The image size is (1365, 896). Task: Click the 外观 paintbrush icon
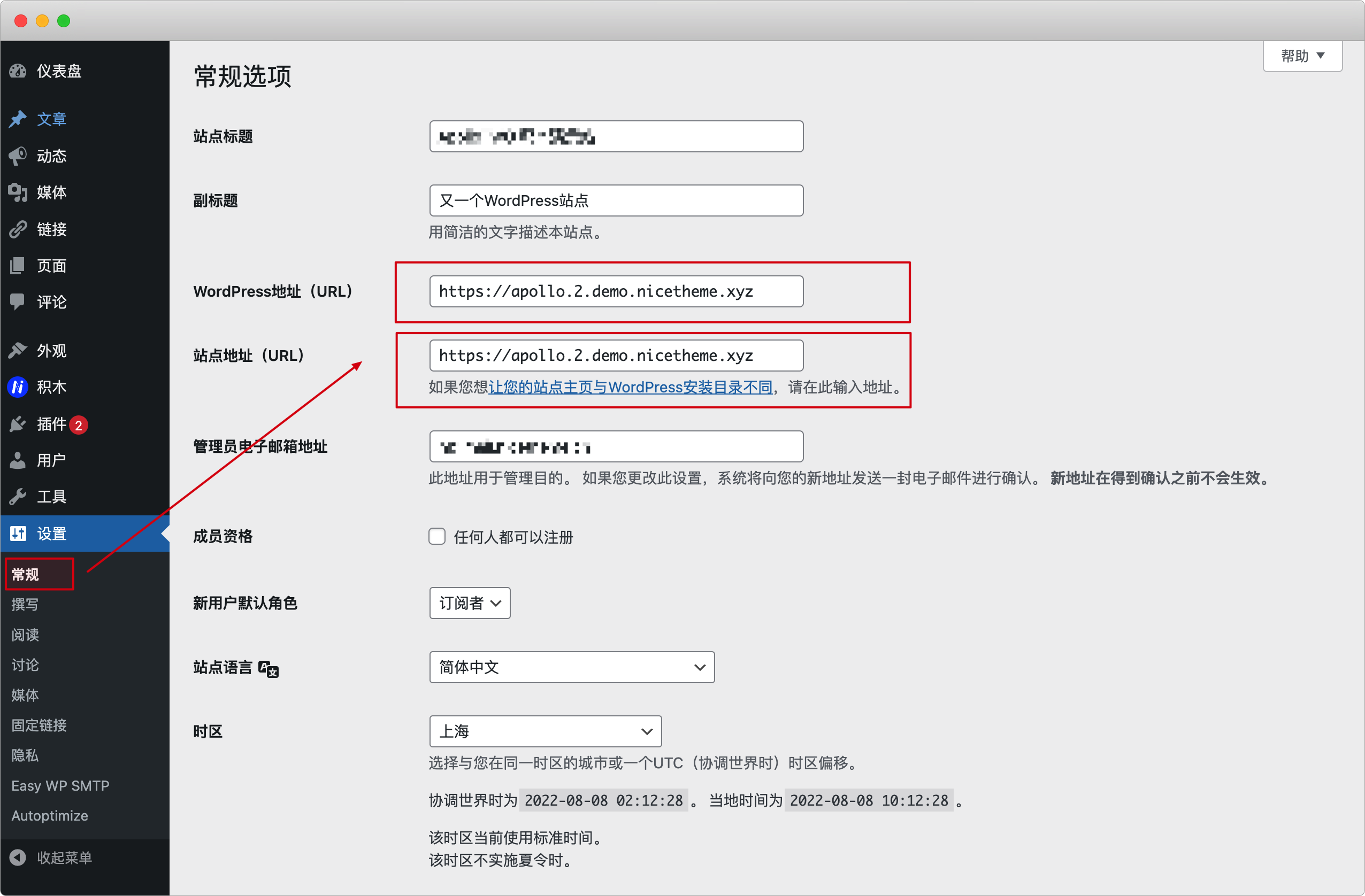tap(18, 351)
